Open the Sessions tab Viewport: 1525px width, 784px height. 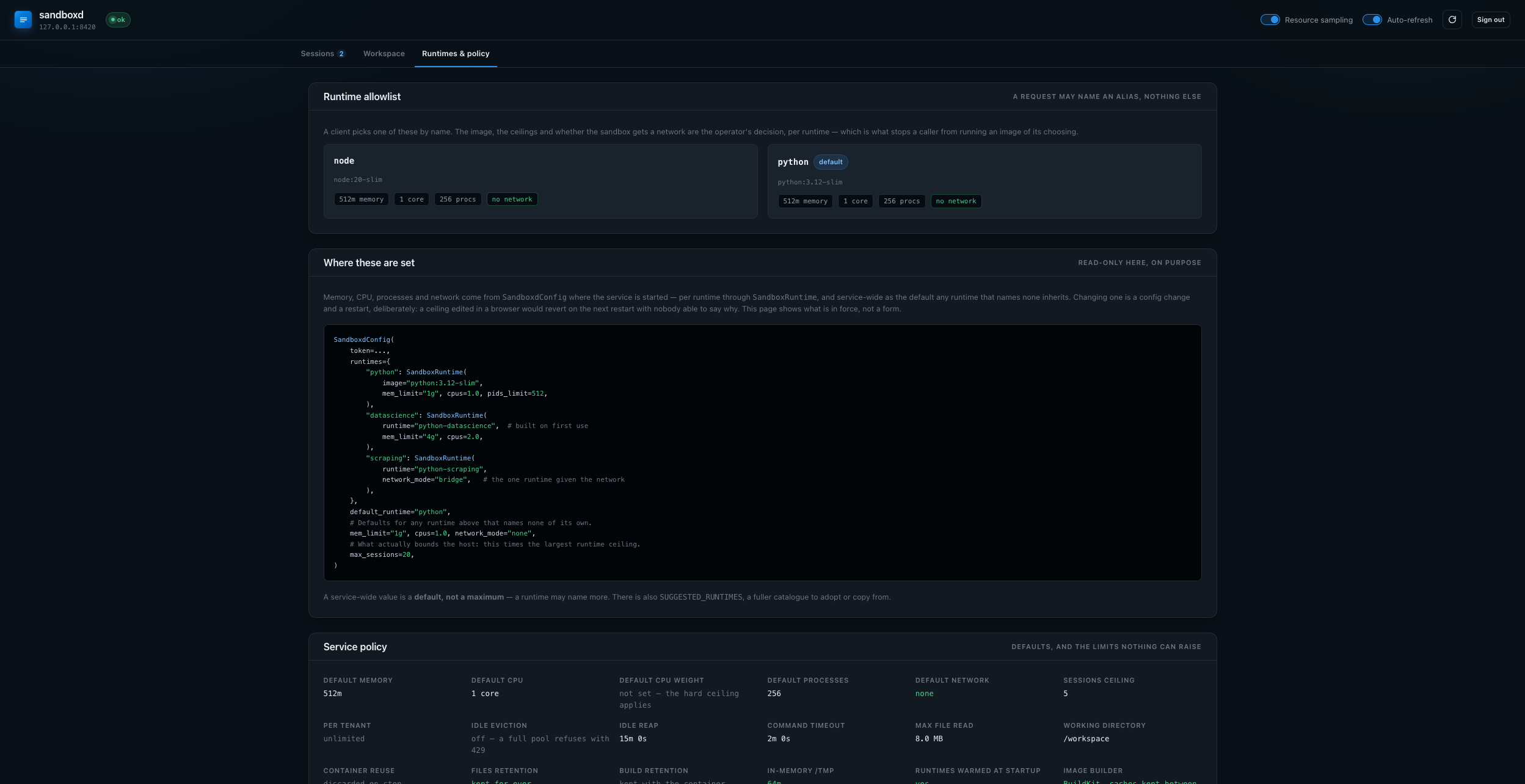click(322, 54)
